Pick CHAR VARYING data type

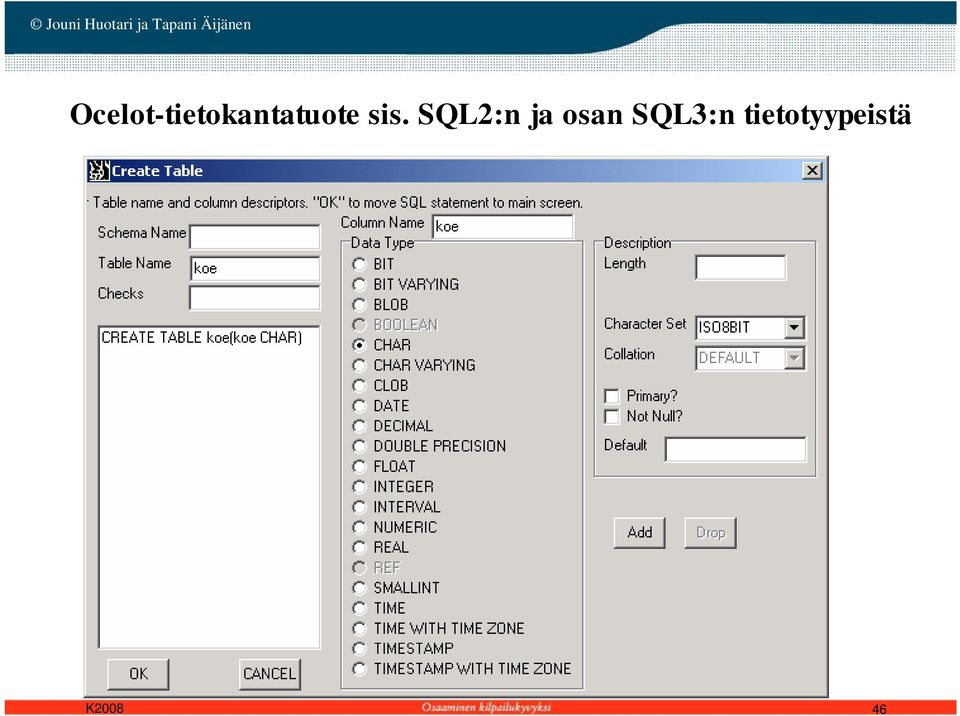[x=359, y=366]
